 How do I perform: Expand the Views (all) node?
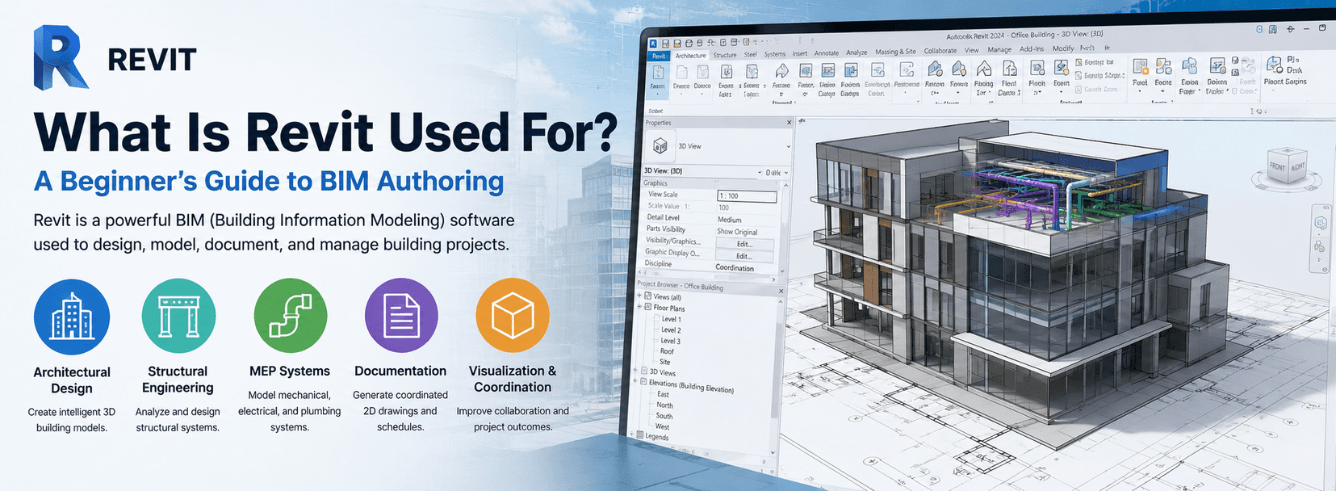(x=638, y=297)
